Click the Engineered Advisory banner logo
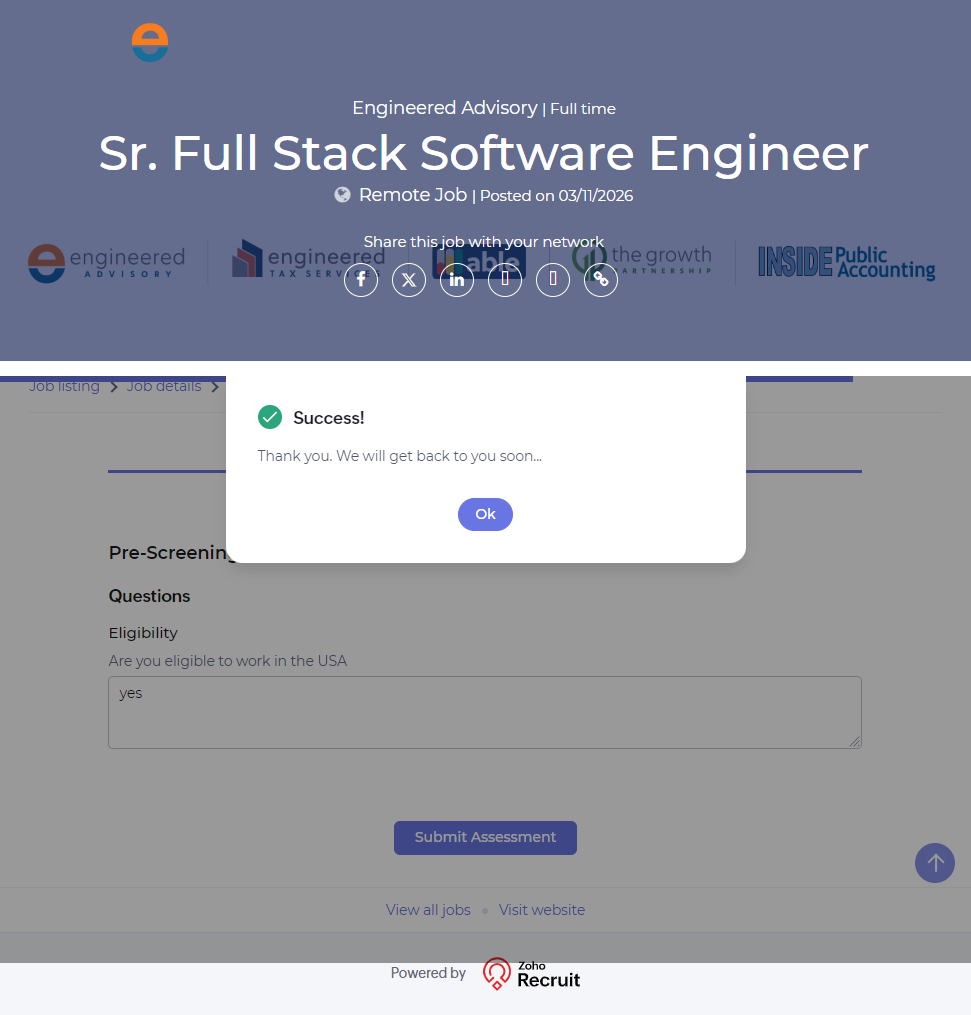This screenshot has width=971, height=1015. [106, 262]
